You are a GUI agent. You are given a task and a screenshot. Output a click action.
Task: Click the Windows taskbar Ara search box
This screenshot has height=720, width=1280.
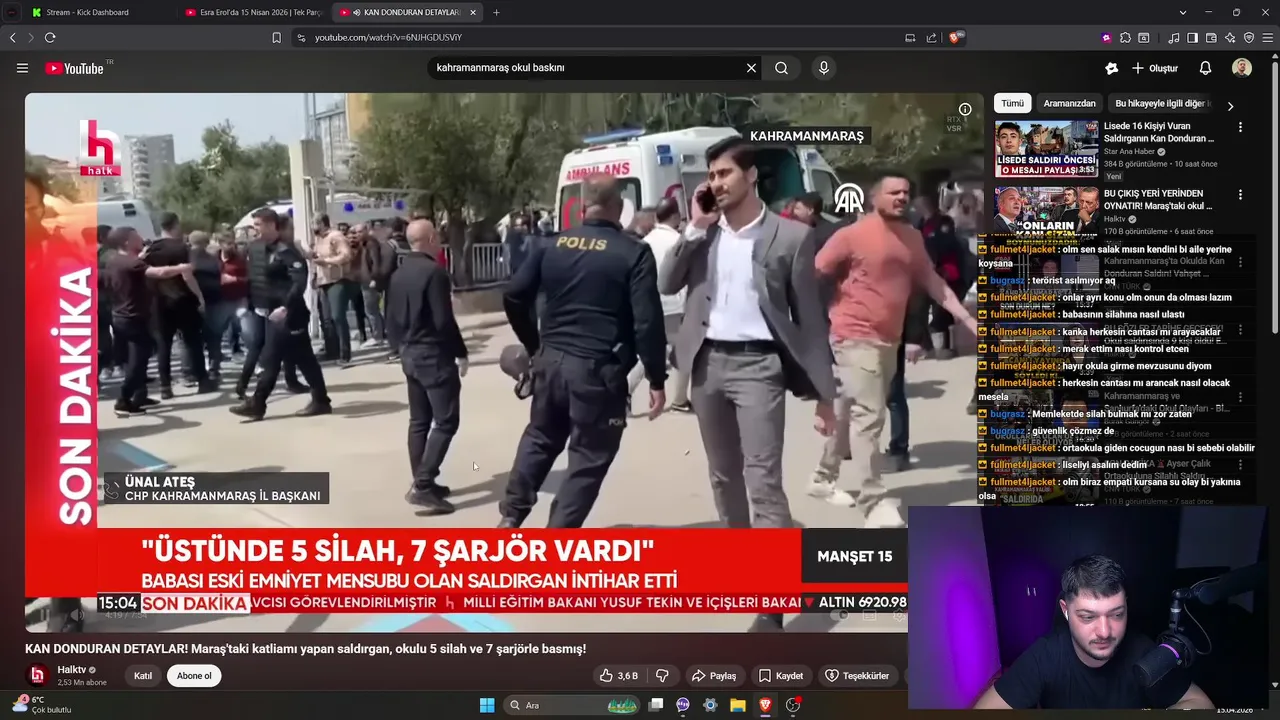pyautogui.click(x=572, y=705)
